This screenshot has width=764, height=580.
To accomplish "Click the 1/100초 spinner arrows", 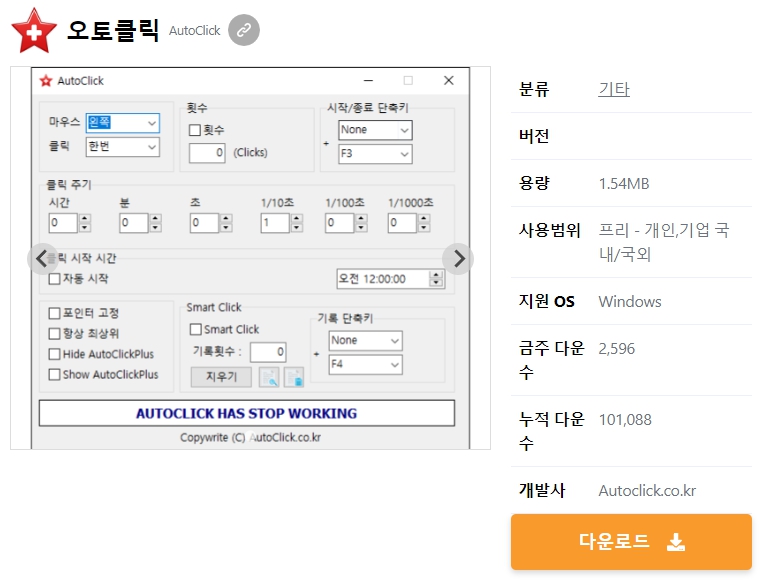I will coord(361,223).
